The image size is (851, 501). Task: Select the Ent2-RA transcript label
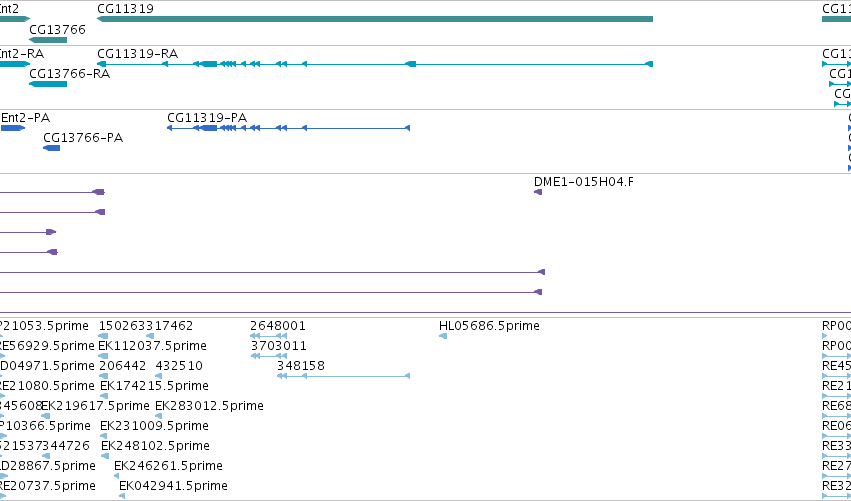(22, 54)
